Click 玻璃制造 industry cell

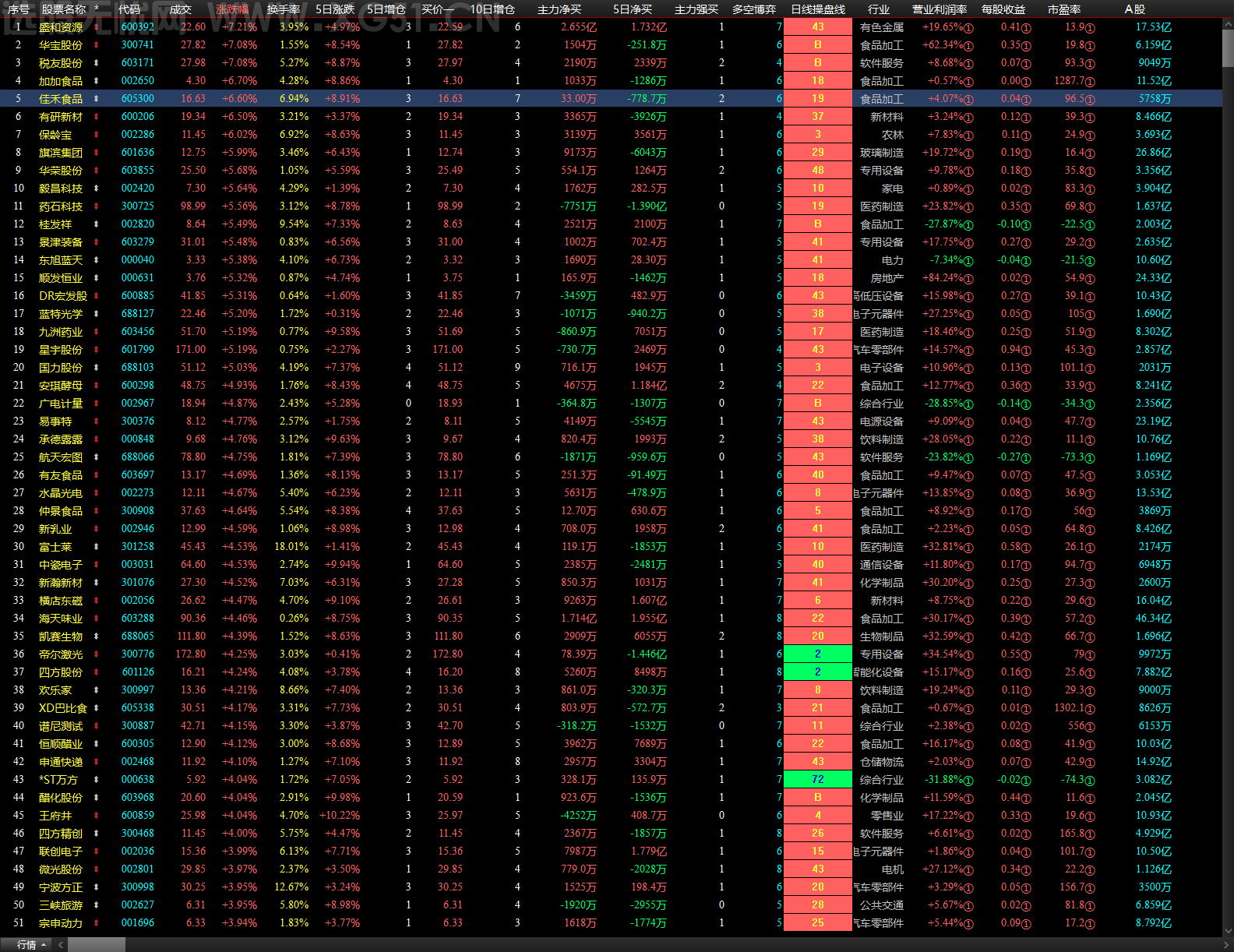[x=882, y=153]
